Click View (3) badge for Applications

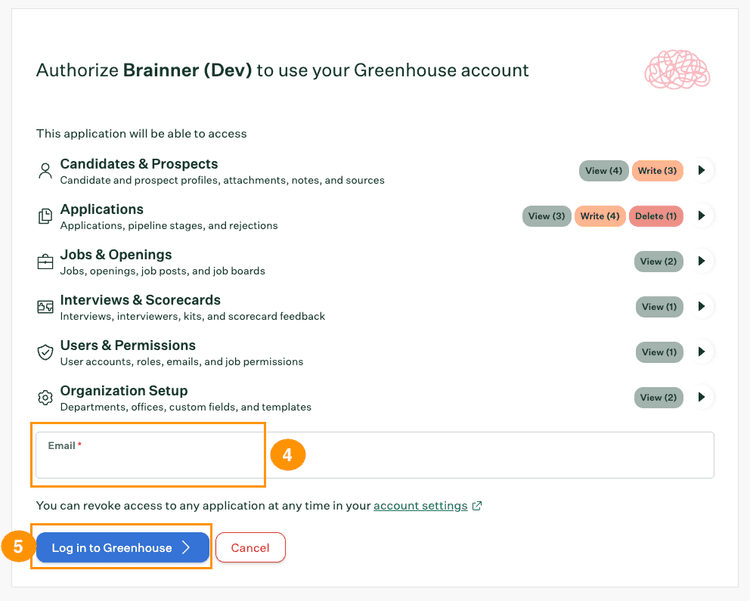(x=547, y=216)
